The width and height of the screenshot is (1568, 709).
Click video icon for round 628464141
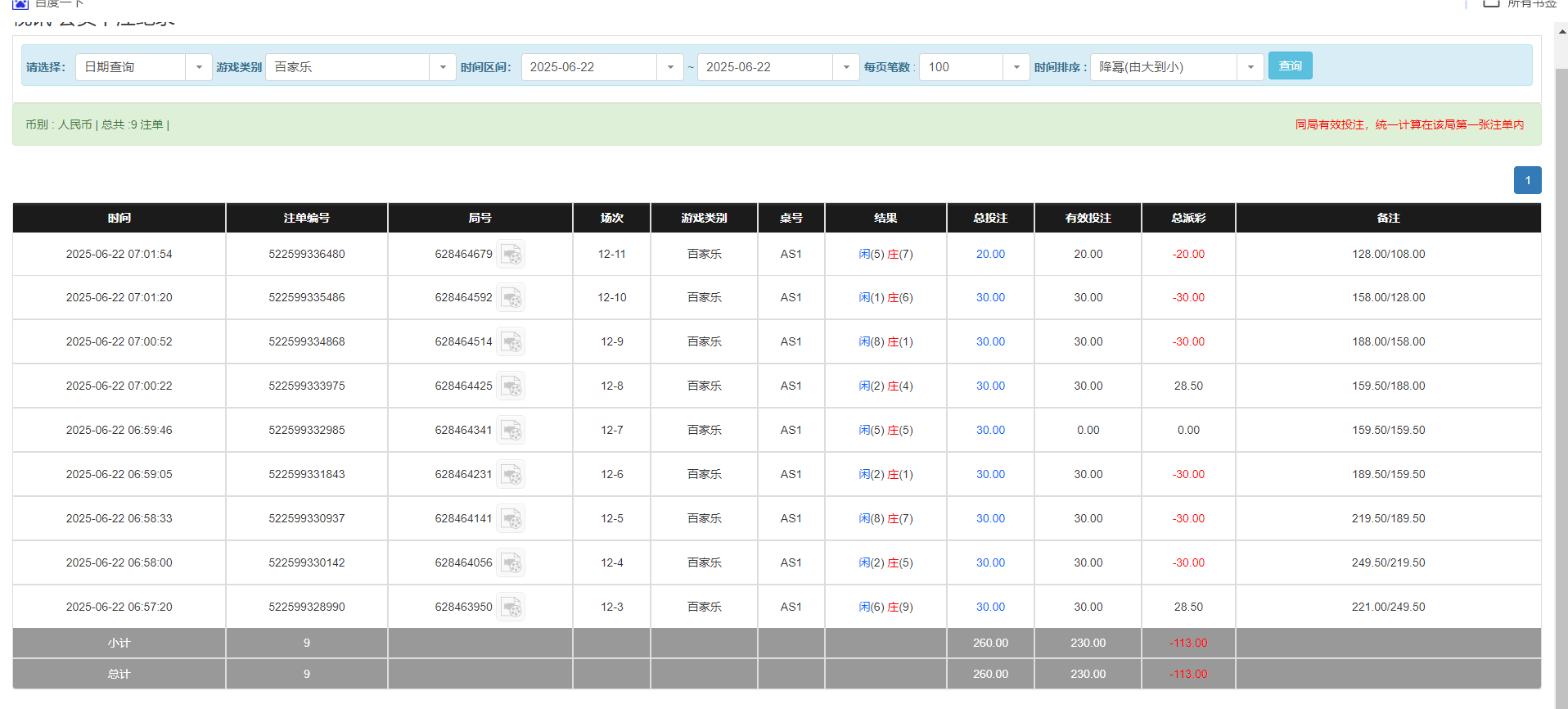(511, 519)
